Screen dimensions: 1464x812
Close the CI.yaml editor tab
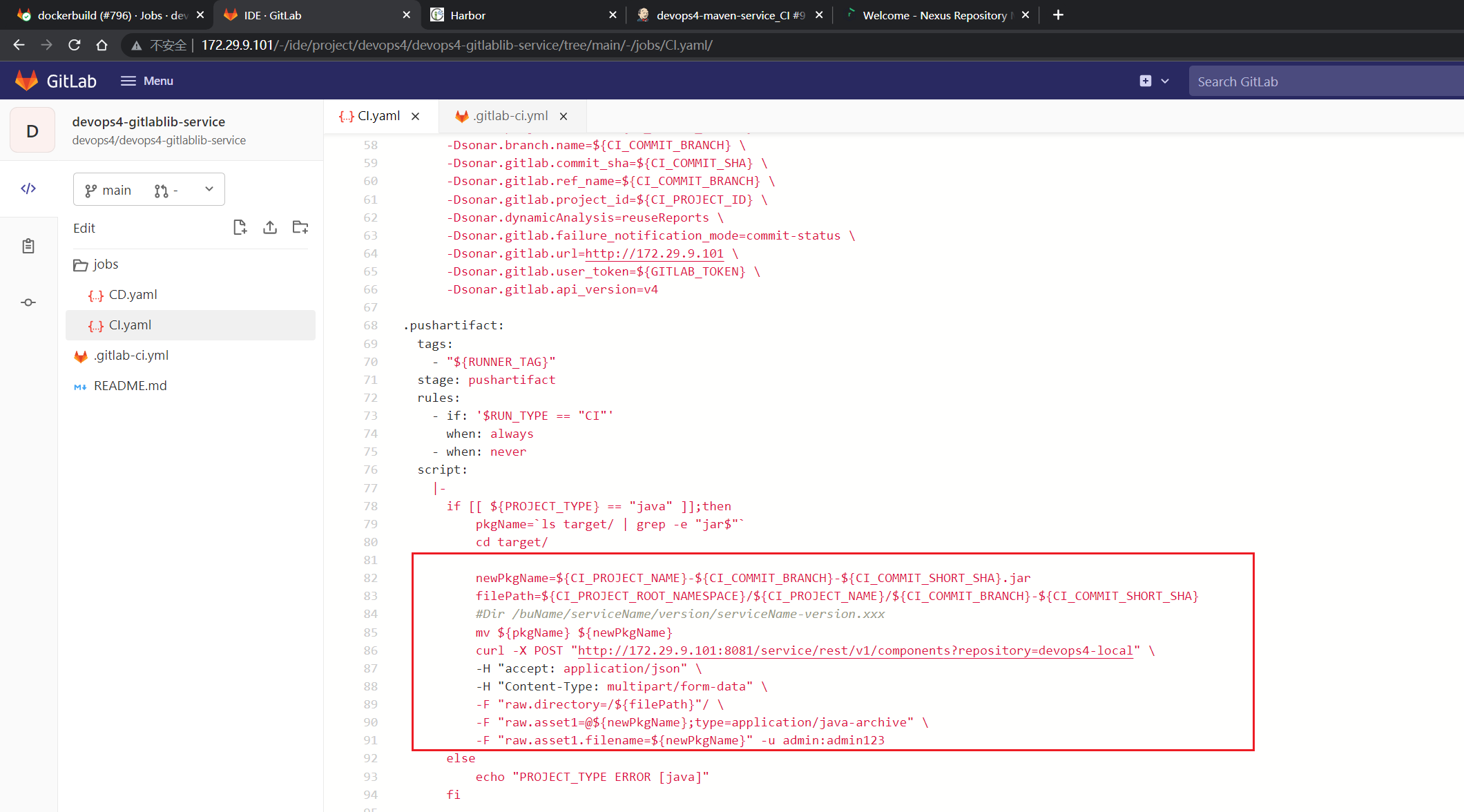click(416, 117)
